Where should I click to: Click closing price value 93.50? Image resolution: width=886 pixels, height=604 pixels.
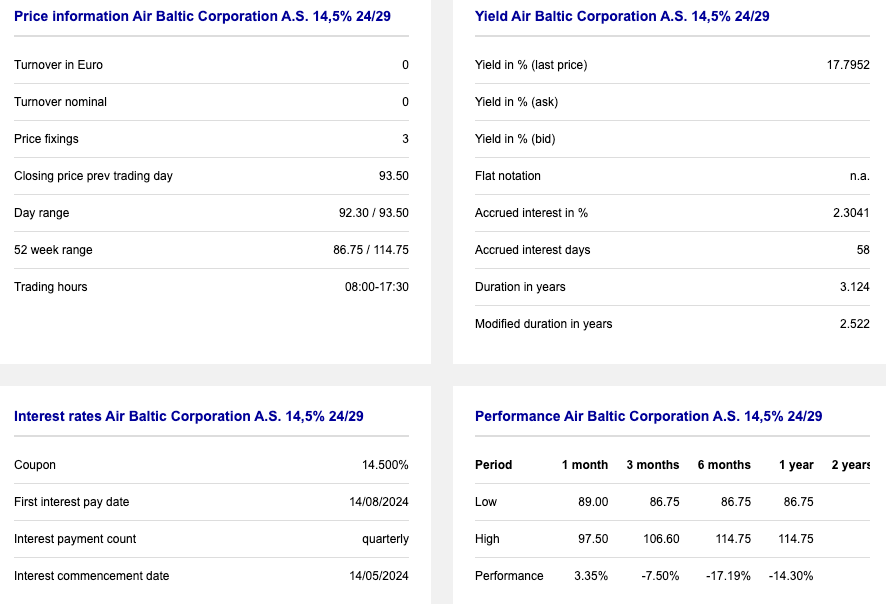394,176
